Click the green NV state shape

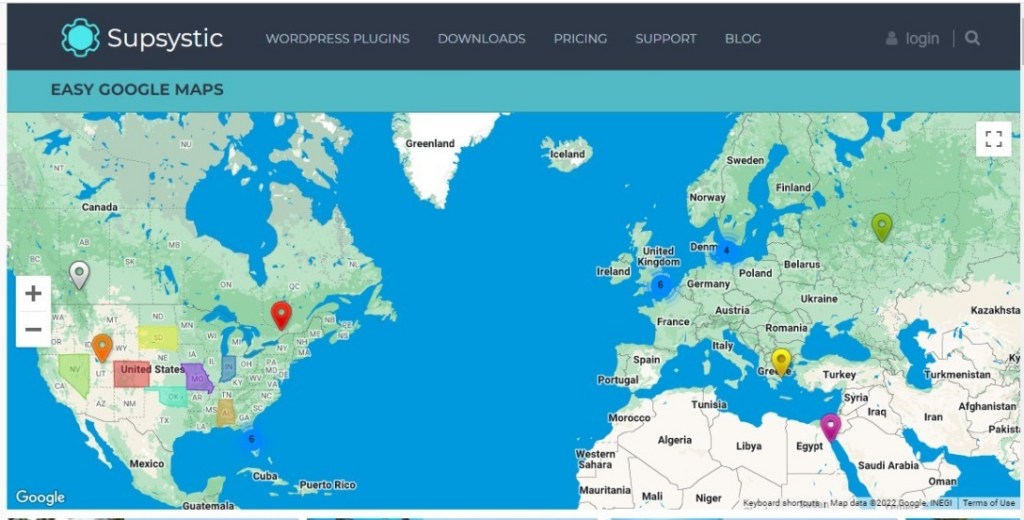(74, 374)
